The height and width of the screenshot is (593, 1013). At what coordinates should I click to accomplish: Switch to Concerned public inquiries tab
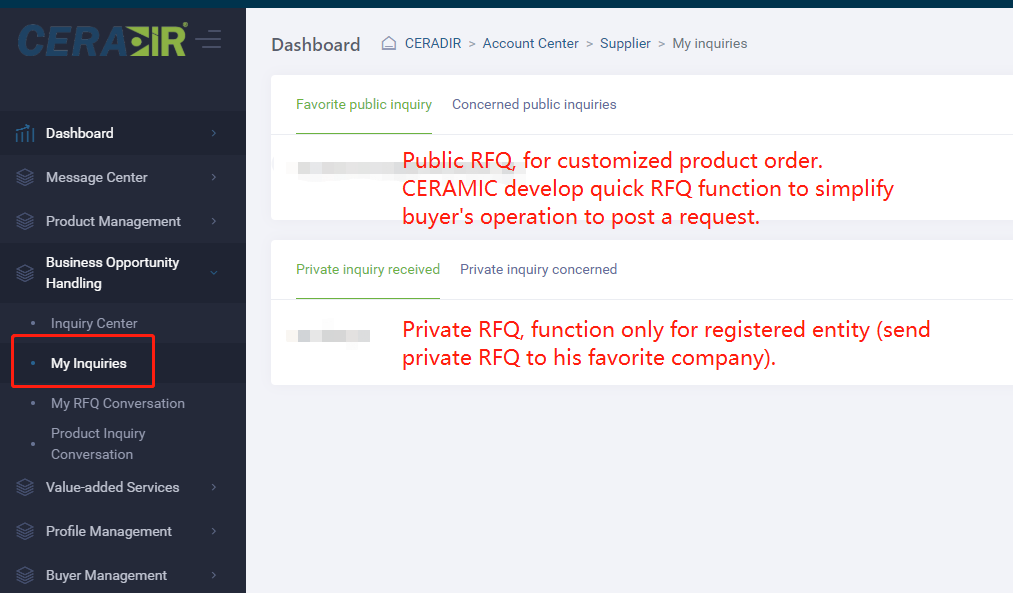534,105
